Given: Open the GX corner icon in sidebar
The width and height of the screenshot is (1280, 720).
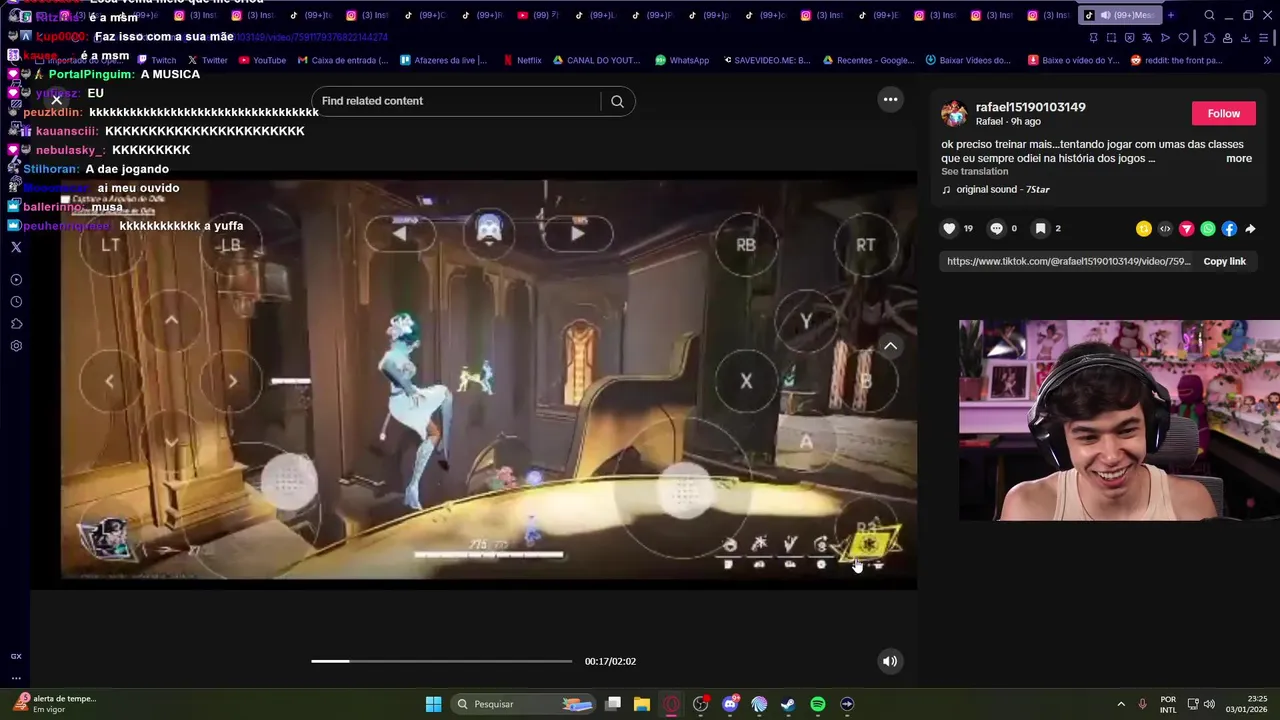Looking at the screenshot, I should click(x=16, y=656).
